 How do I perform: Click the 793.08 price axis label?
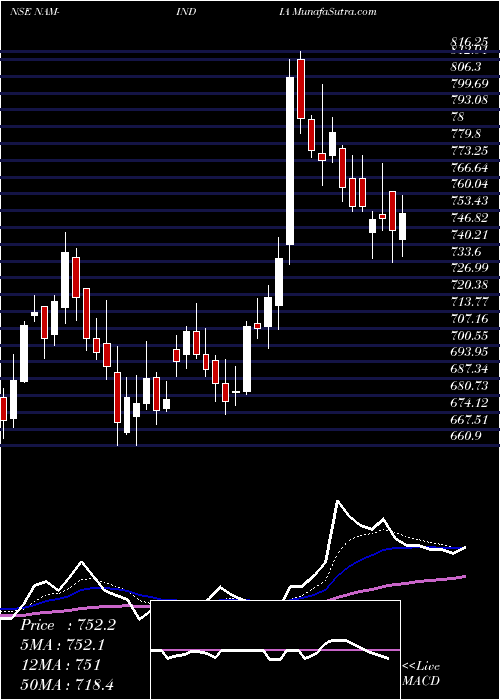470,100
